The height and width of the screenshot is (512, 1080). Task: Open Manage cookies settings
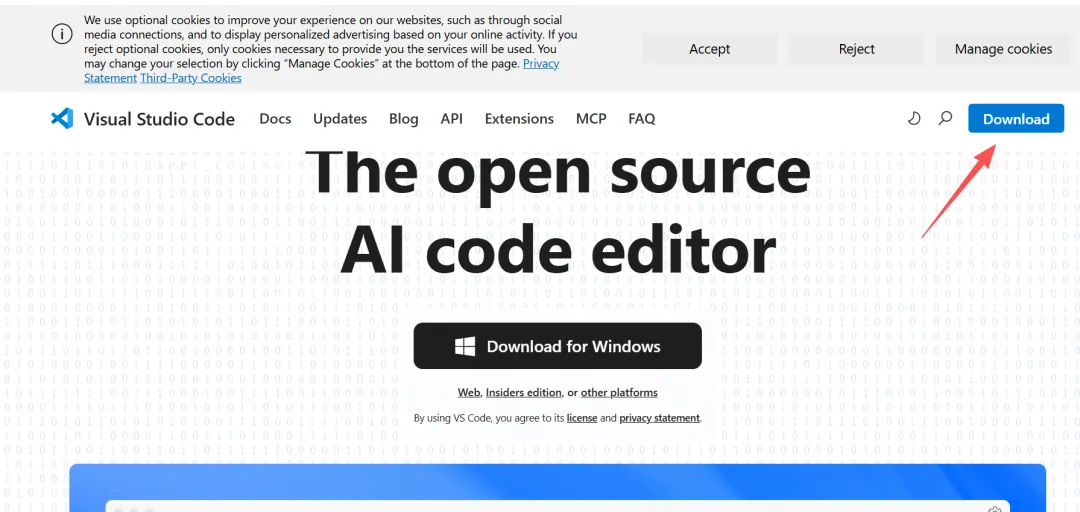[x=1003, y=49]
